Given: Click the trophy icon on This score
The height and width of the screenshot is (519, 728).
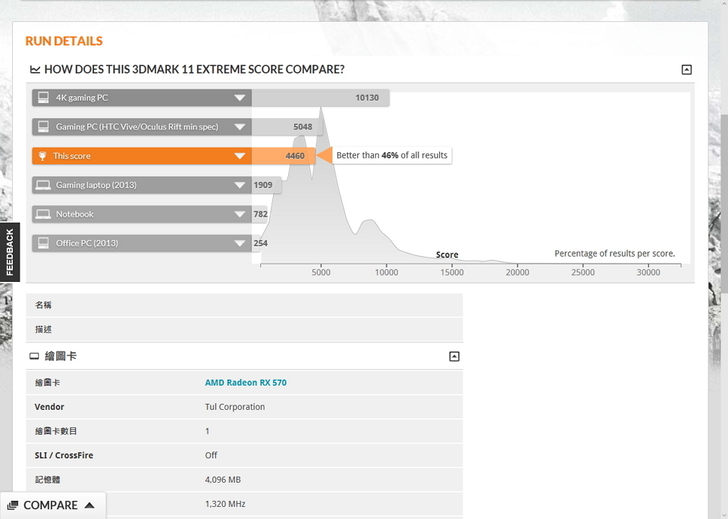Looking at the screenshot, I should [42, 156].
